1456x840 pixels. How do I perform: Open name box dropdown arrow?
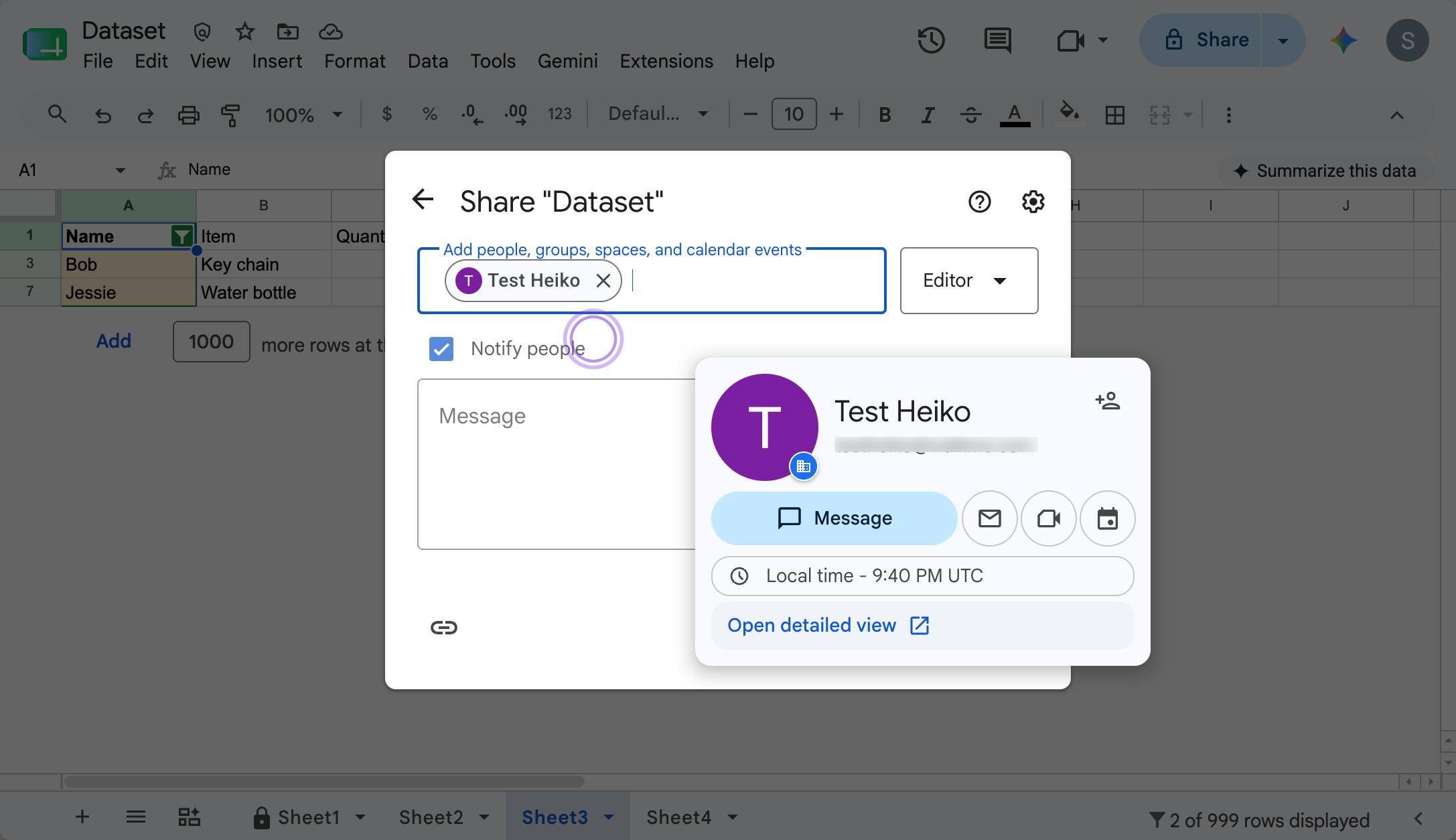tap(121, 170)
